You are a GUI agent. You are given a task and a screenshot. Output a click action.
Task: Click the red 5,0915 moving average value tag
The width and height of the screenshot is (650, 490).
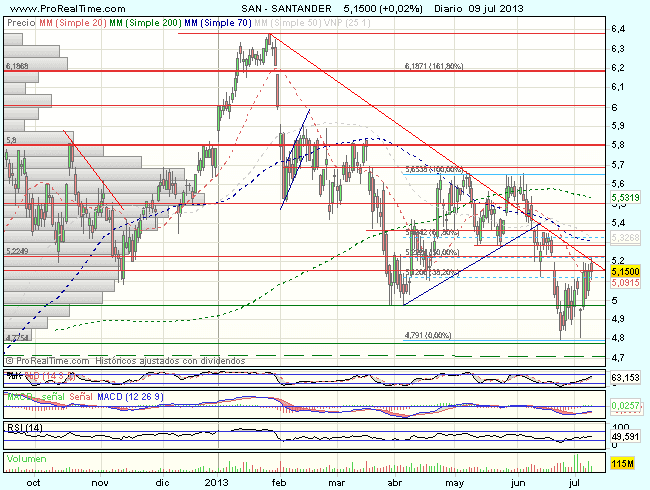click(624, 283)
